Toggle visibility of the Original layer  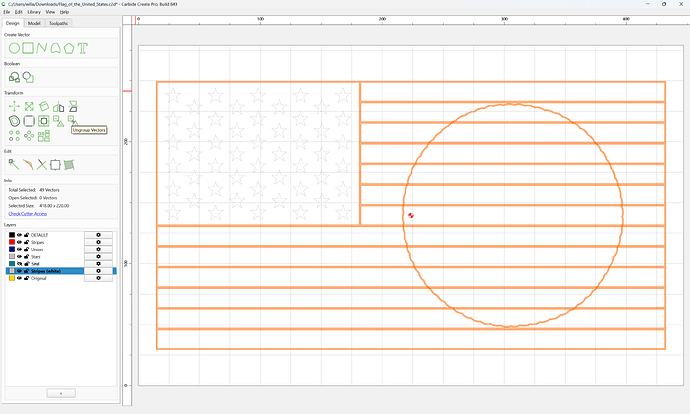click(x=19, y=278)
